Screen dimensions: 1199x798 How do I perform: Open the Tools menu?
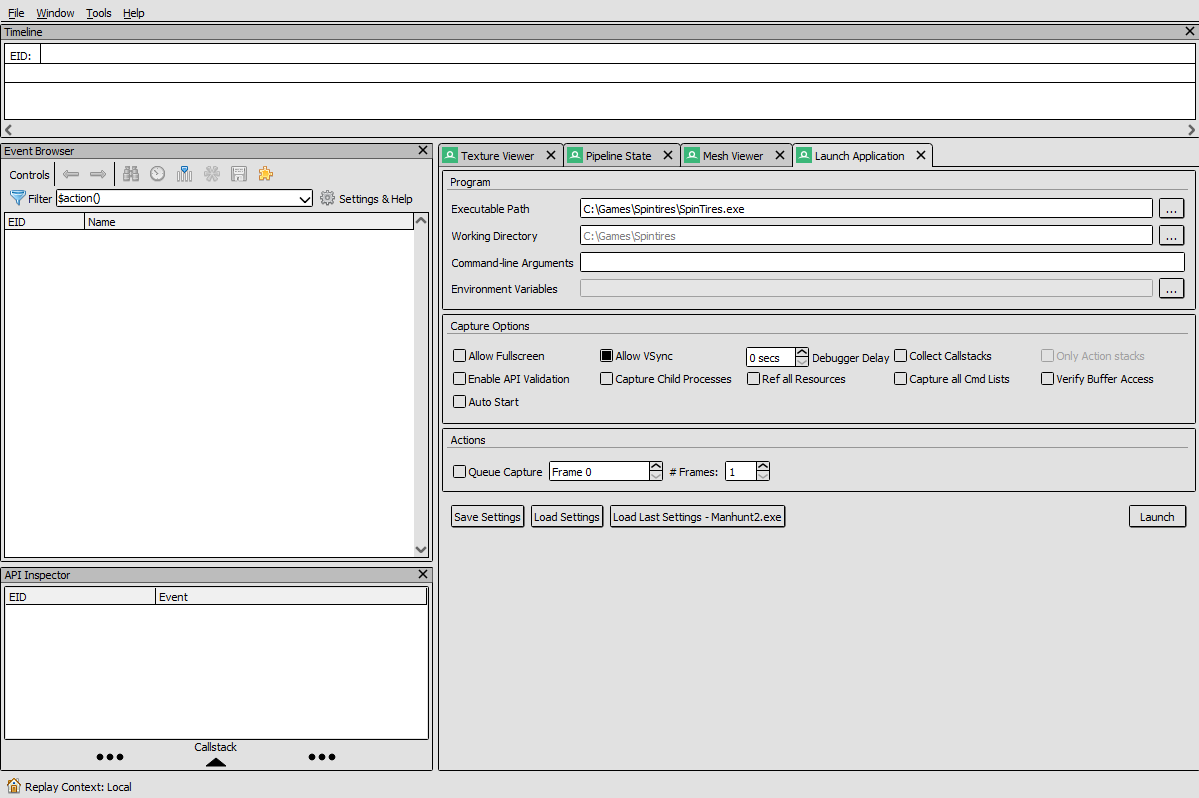[x=99, y=13]
